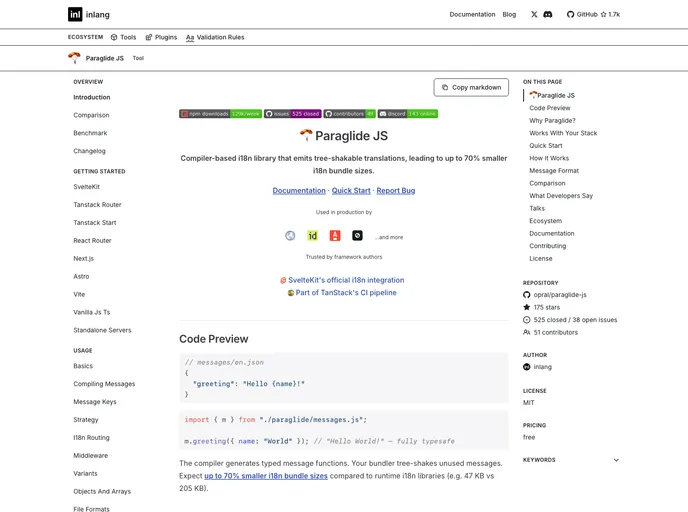Open opral/paraglide-js repository link
This screenshot has width=688, height=512.
(x=560, y=295)
